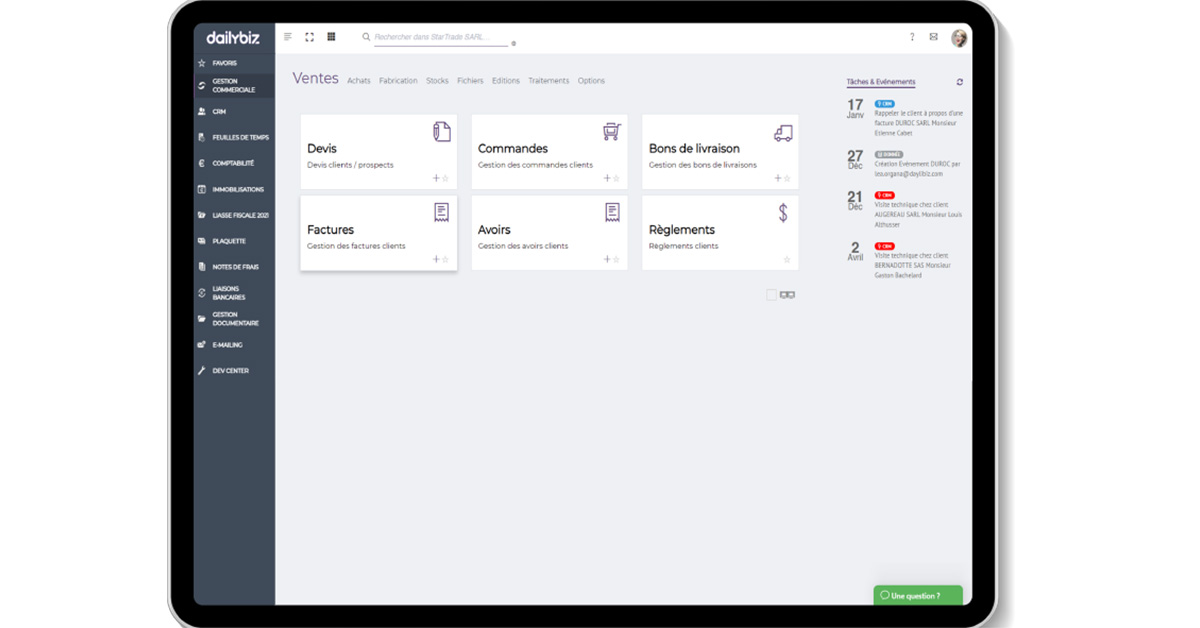Open the messages envelope icon
Screen dimensions: 1200x628
[x=934, y=37]
